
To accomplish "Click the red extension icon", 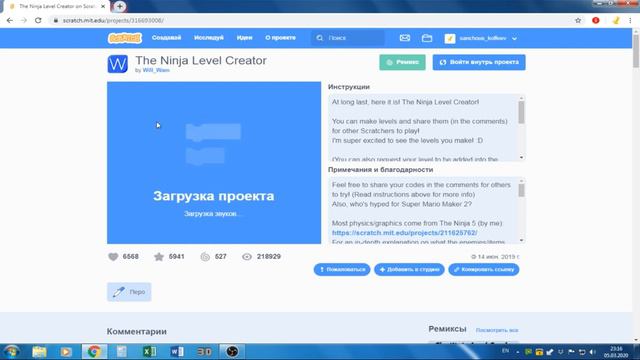I will coord(596,20).
